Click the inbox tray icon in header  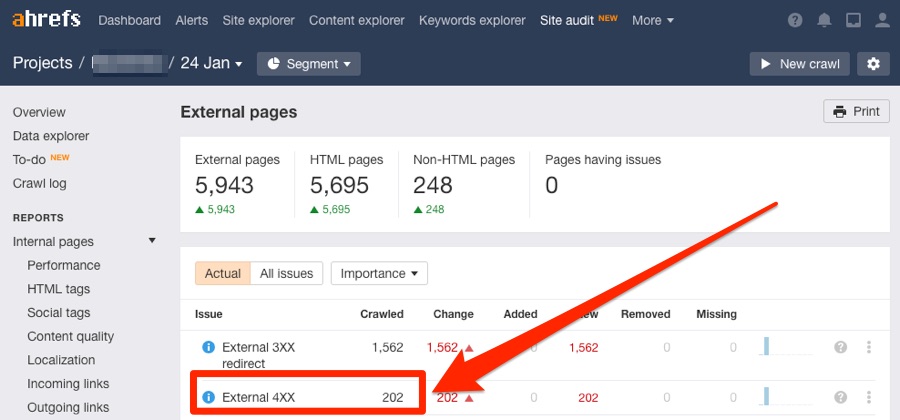click(854, 21)
